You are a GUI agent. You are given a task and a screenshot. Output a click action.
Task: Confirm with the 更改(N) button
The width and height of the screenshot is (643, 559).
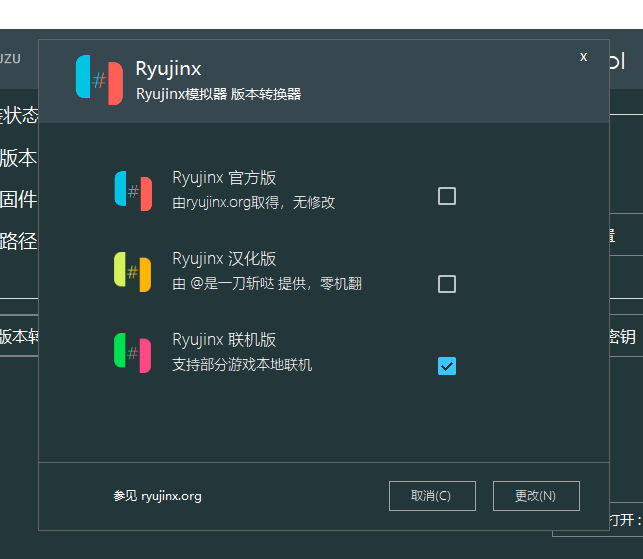536,495
